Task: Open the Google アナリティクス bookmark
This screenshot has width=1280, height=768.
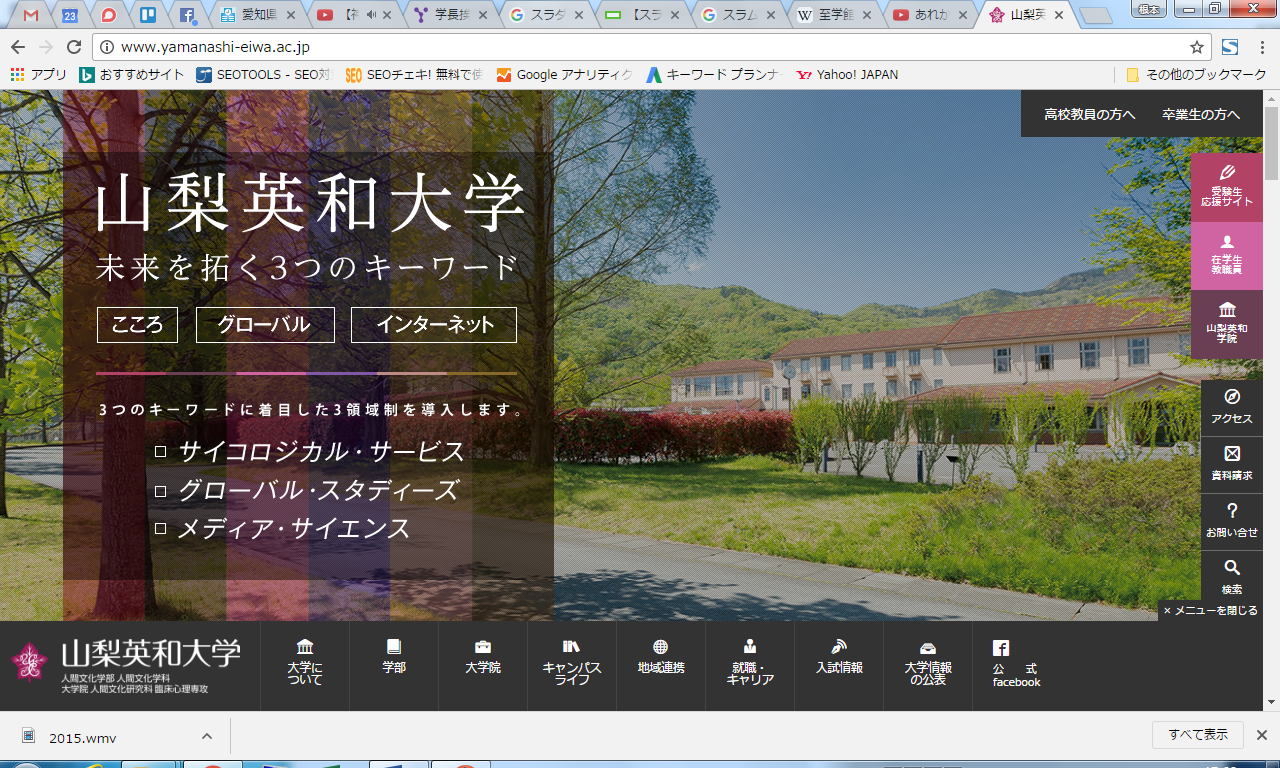Action: 564,75
